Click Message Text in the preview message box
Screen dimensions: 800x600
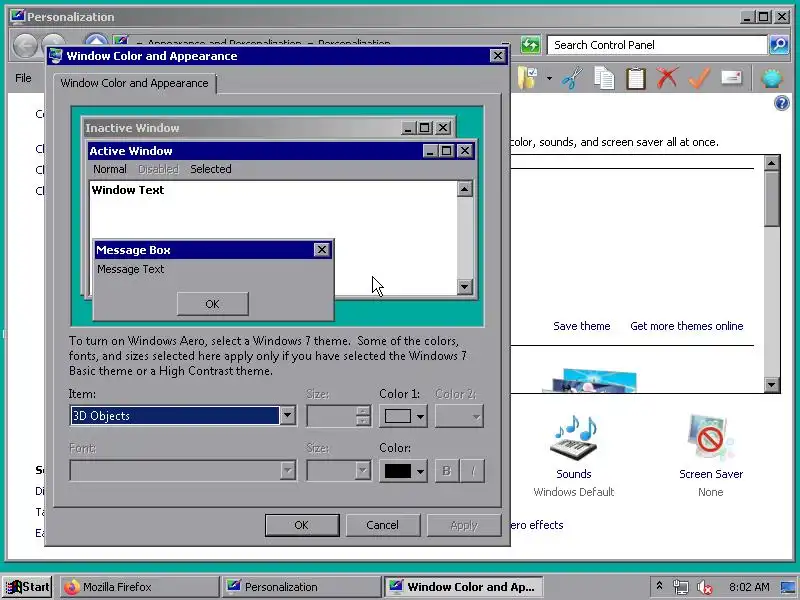click(131, 269)
